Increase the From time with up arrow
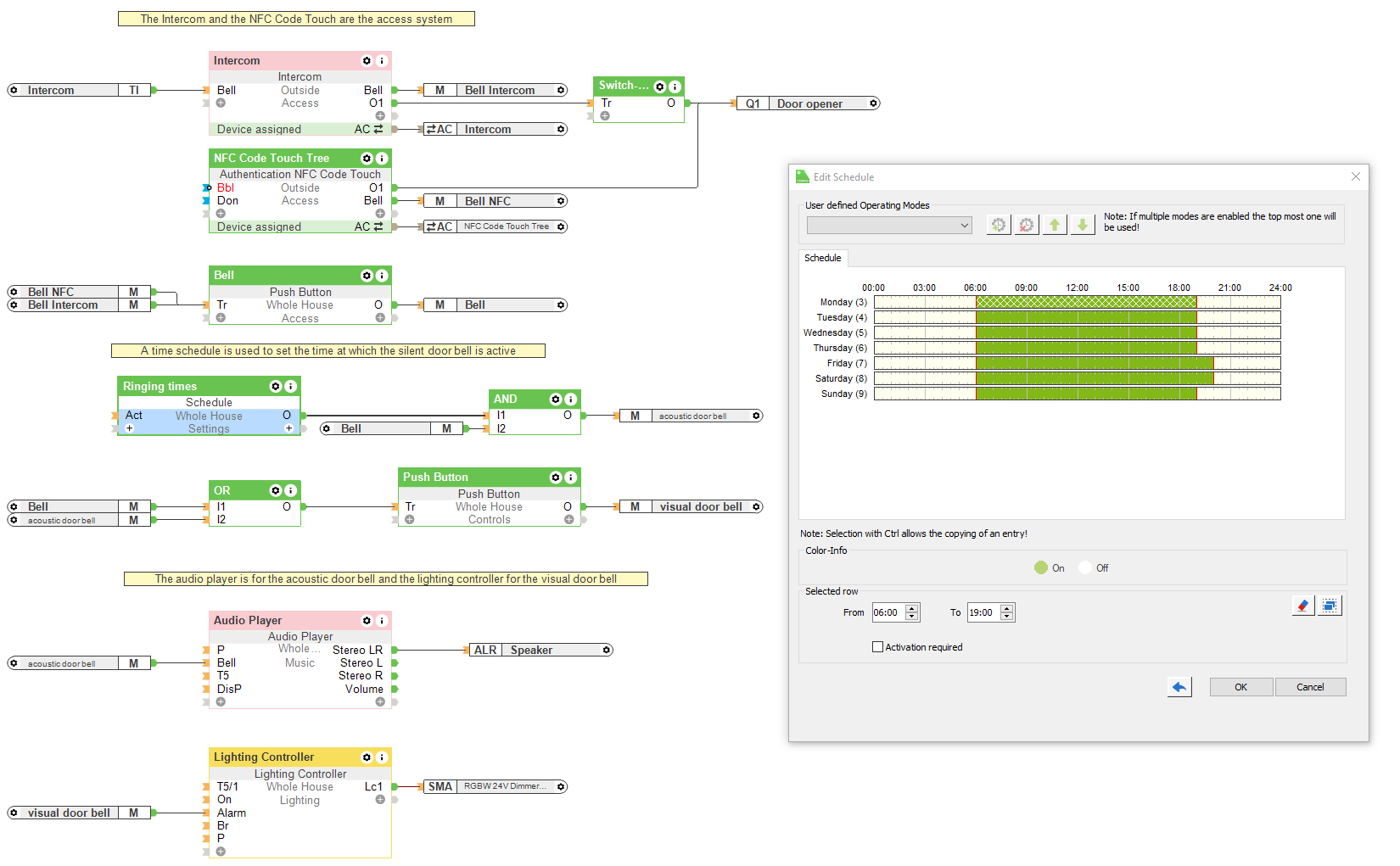Screen dimensions: 1400x866 coord(912,608)
